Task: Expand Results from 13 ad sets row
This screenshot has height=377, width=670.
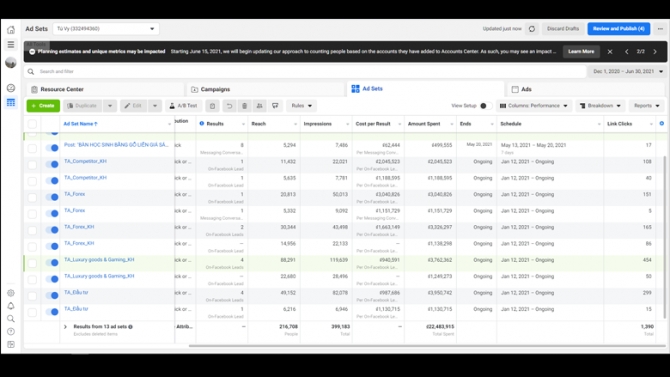Action: pos(65,327)
